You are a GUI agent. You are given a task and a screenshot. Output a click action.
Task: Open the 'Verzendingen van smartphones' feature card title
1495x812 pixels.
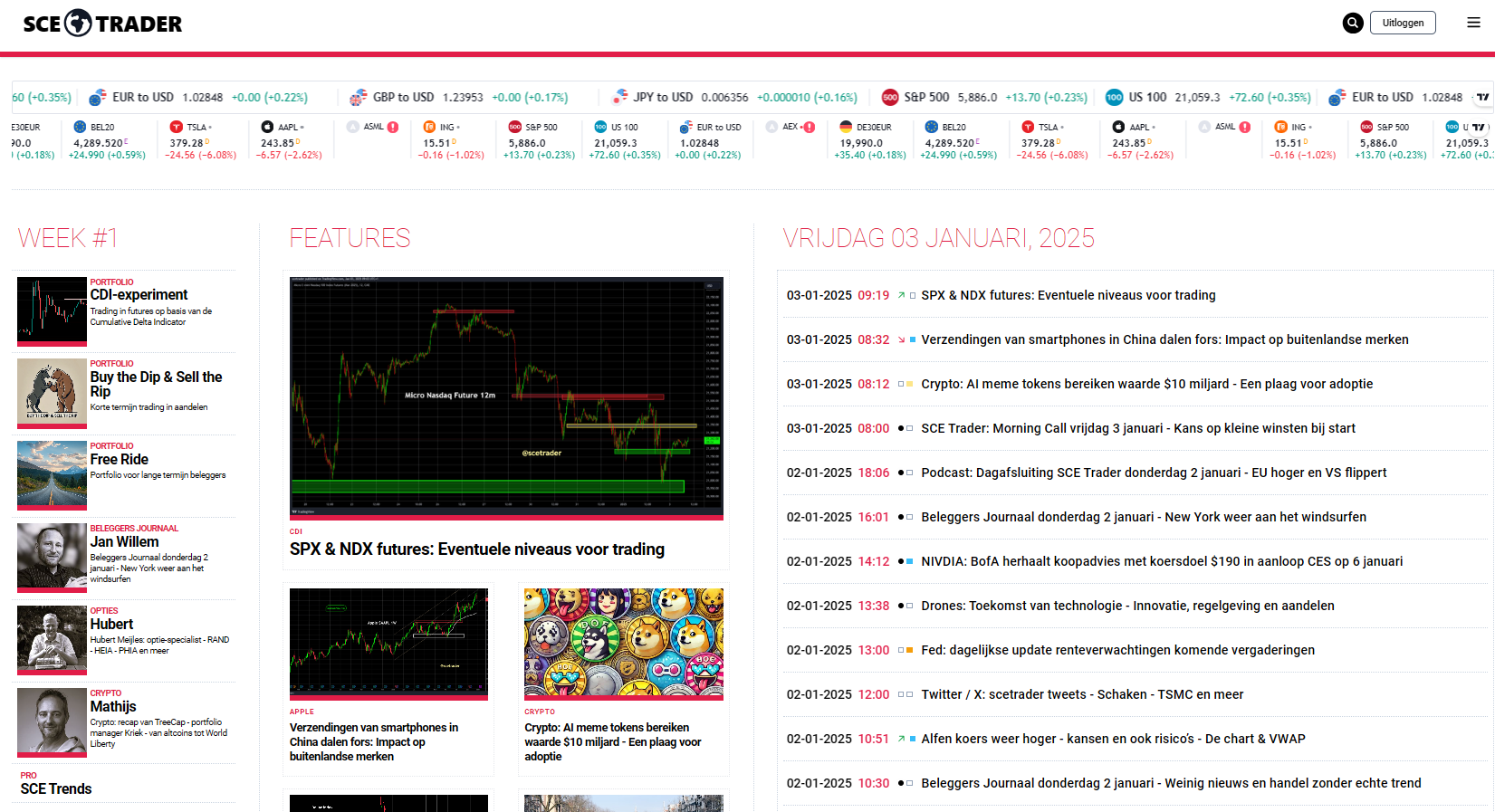click(x=374, y=741)
